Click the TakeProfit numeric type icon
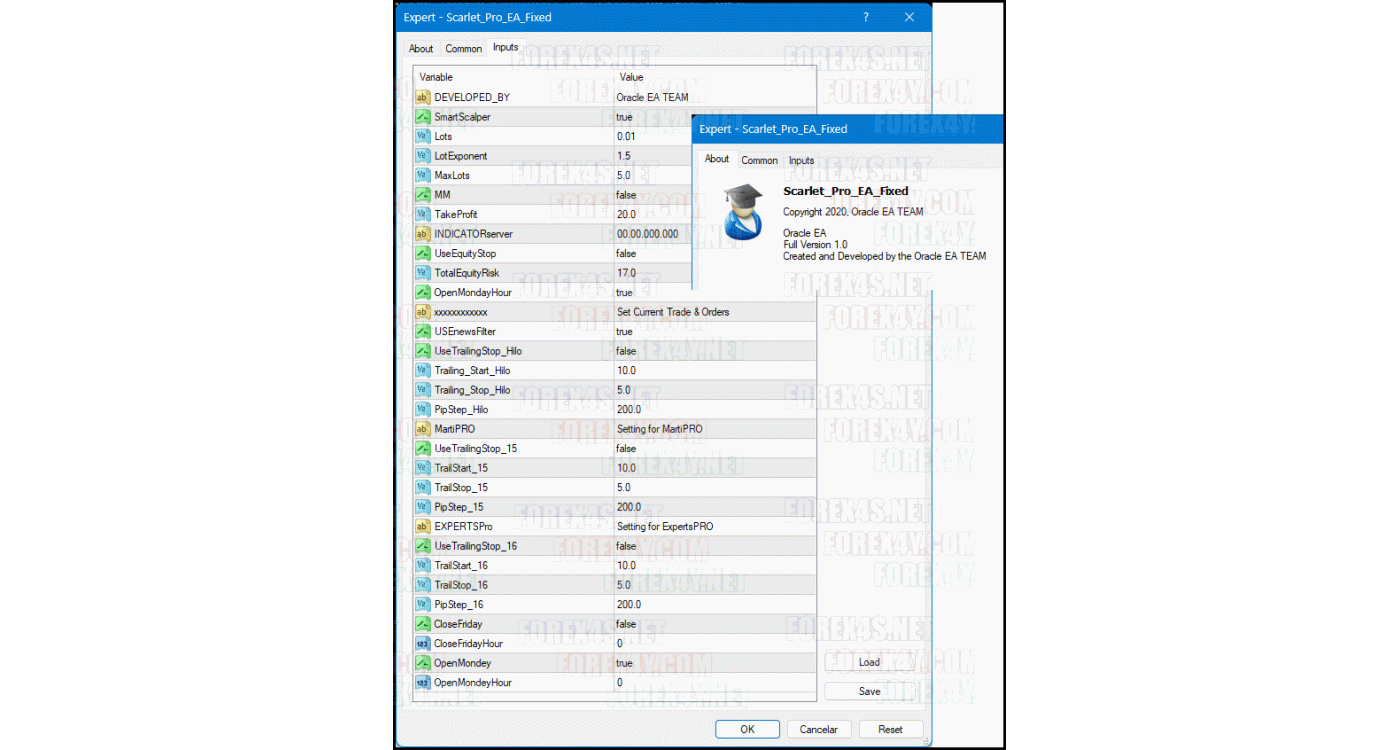This screenshot has width=1400, height=750. [x=423, y=214]
